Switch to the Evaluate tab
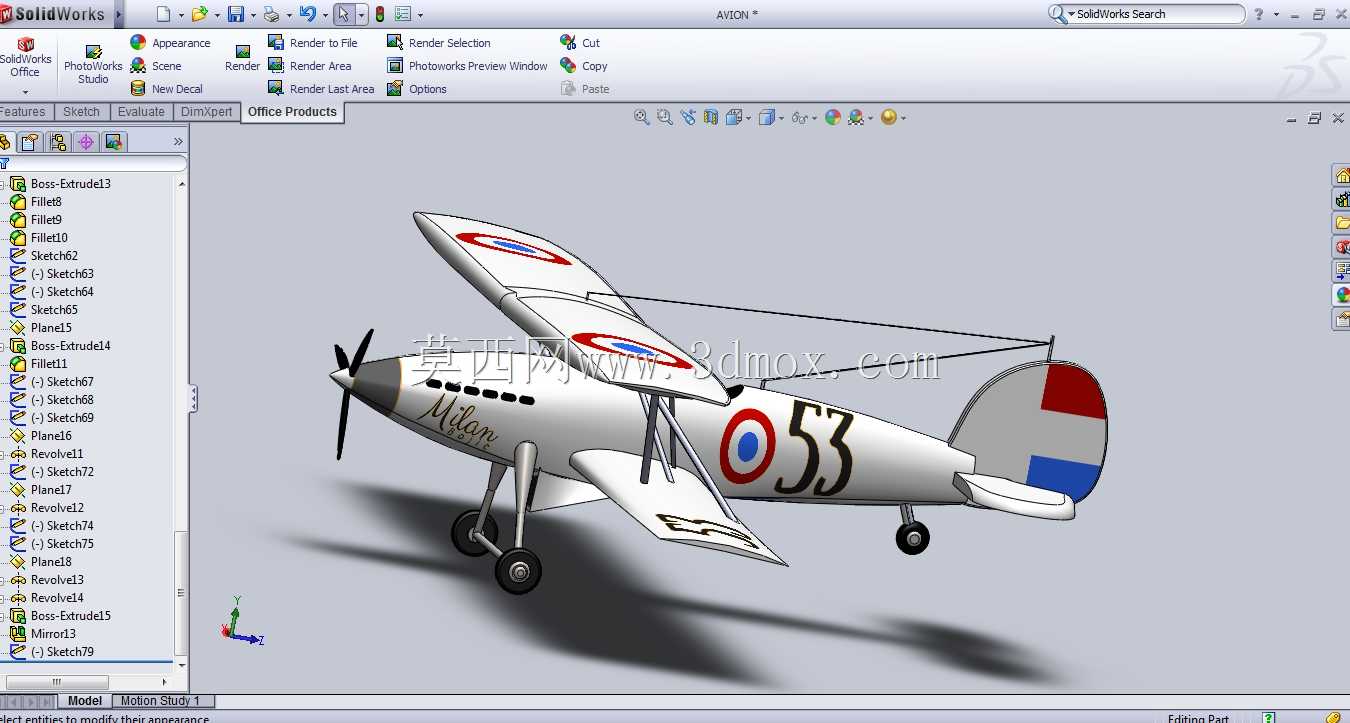Screen dimensions: 1350x723 pos(141,112)
